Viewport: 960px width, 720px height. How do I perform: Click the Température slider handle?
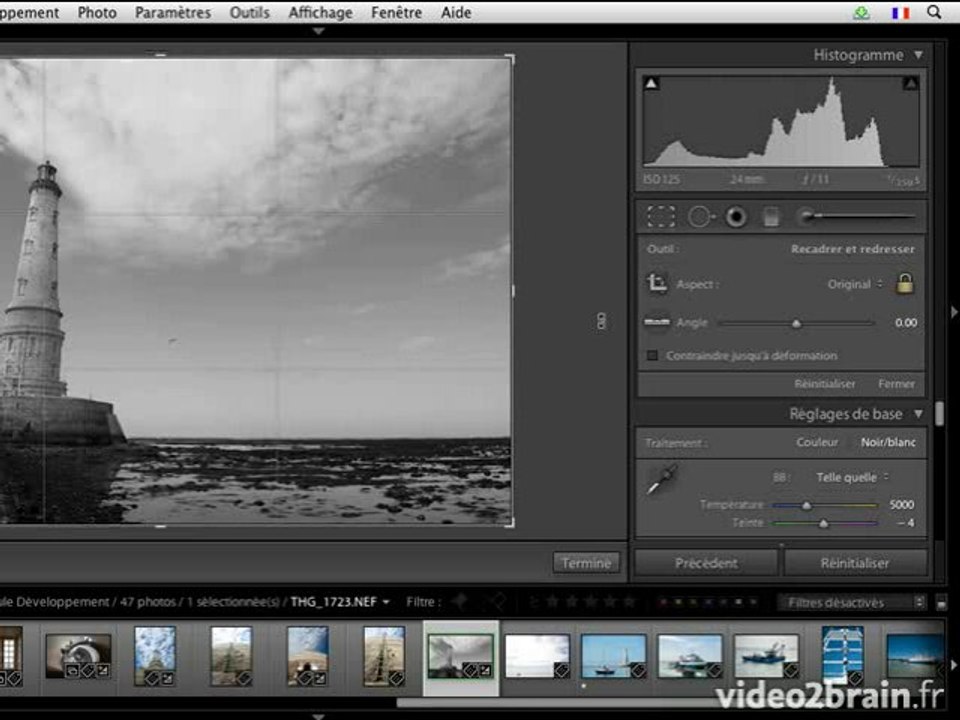(x=807, y=505)
